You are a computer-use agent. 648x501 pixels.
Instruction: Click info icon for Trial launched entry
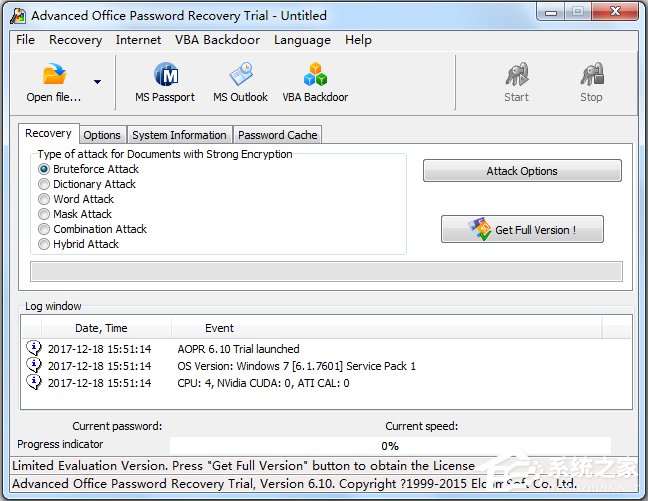click(x=33, y=348)
